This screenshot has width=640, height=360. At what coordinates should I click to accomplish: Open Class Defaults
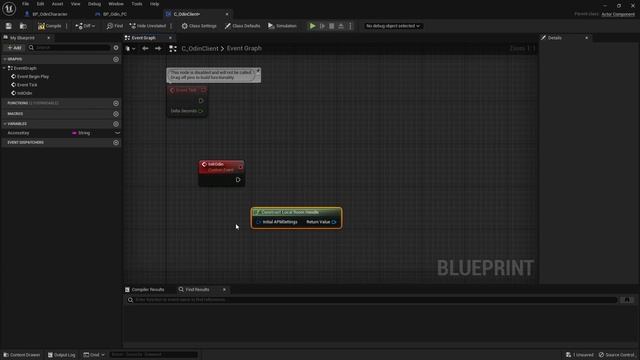click(242, 26)
